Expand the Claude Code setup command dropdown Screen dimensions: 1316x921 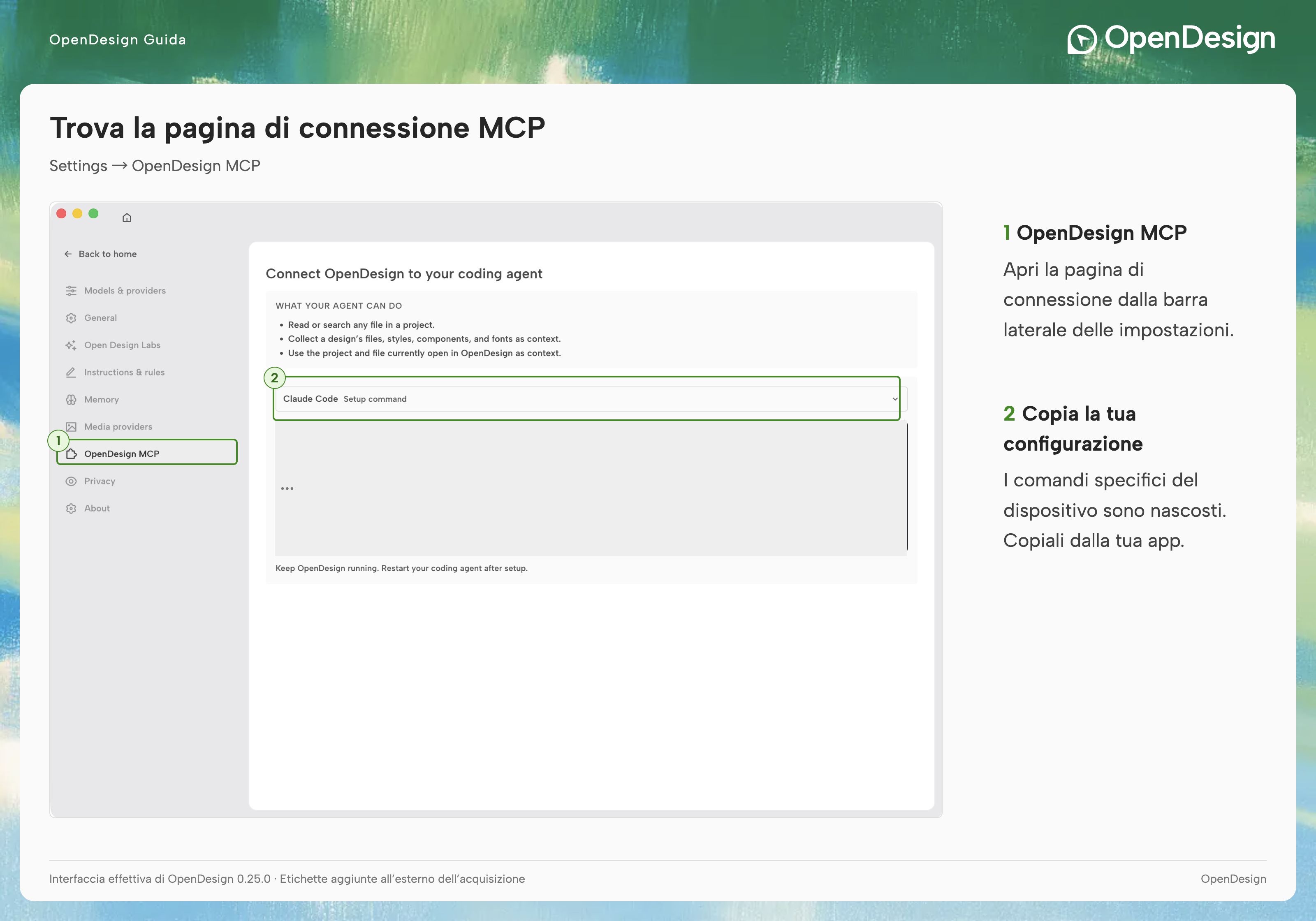coord(591,399)
